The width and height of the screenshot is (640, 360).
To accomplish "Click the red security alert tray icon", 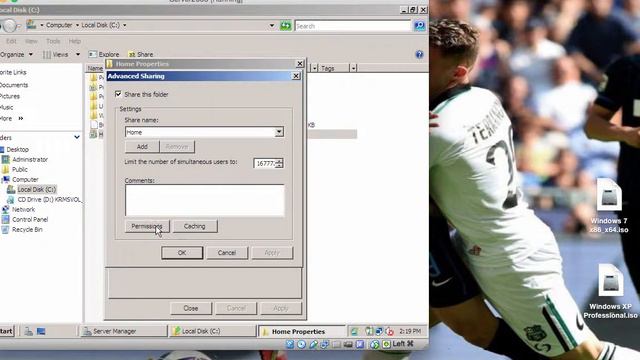I will 389,331.
